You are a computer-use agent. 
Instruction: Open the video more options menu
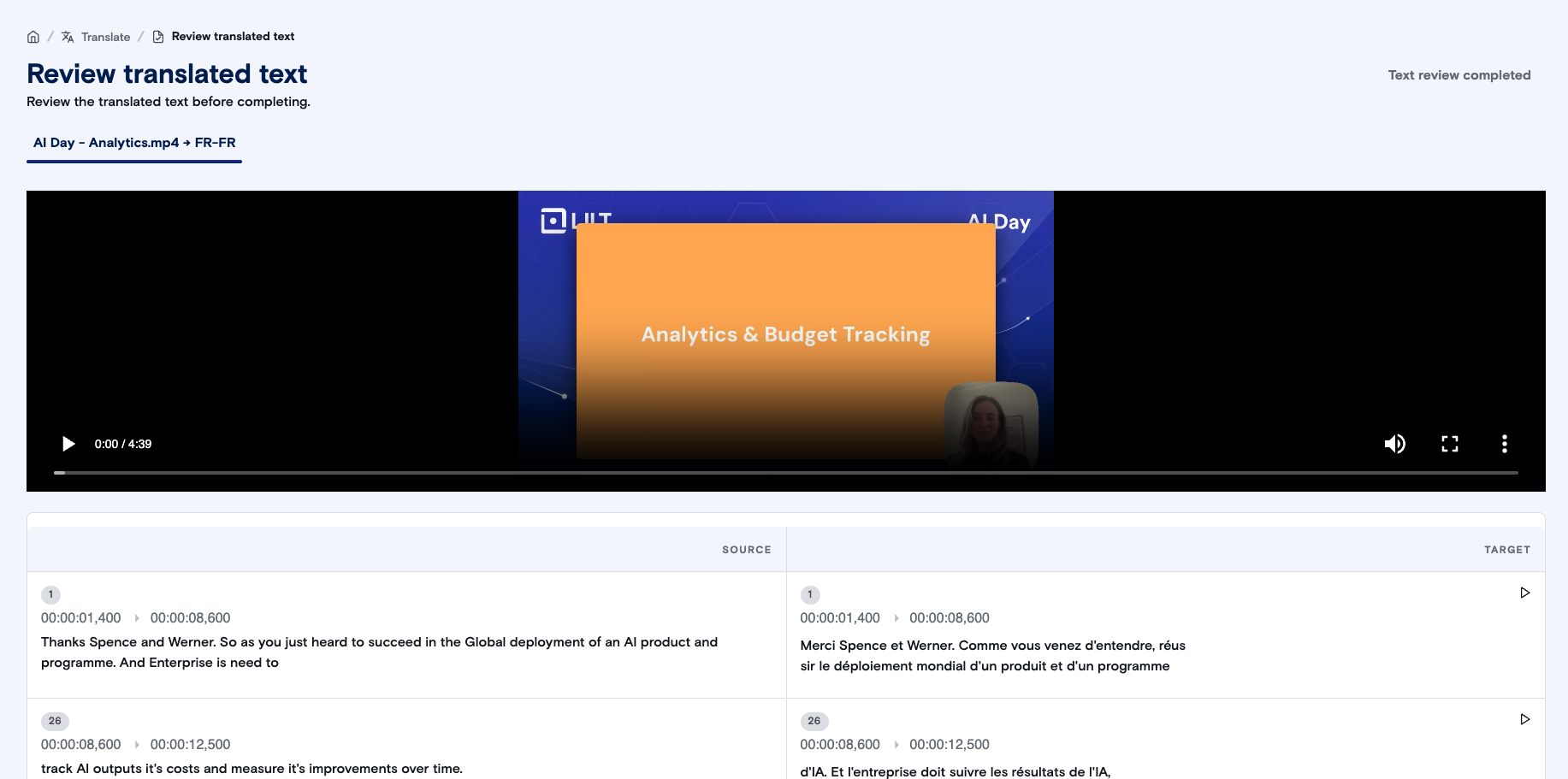(x=1505, y=444)
